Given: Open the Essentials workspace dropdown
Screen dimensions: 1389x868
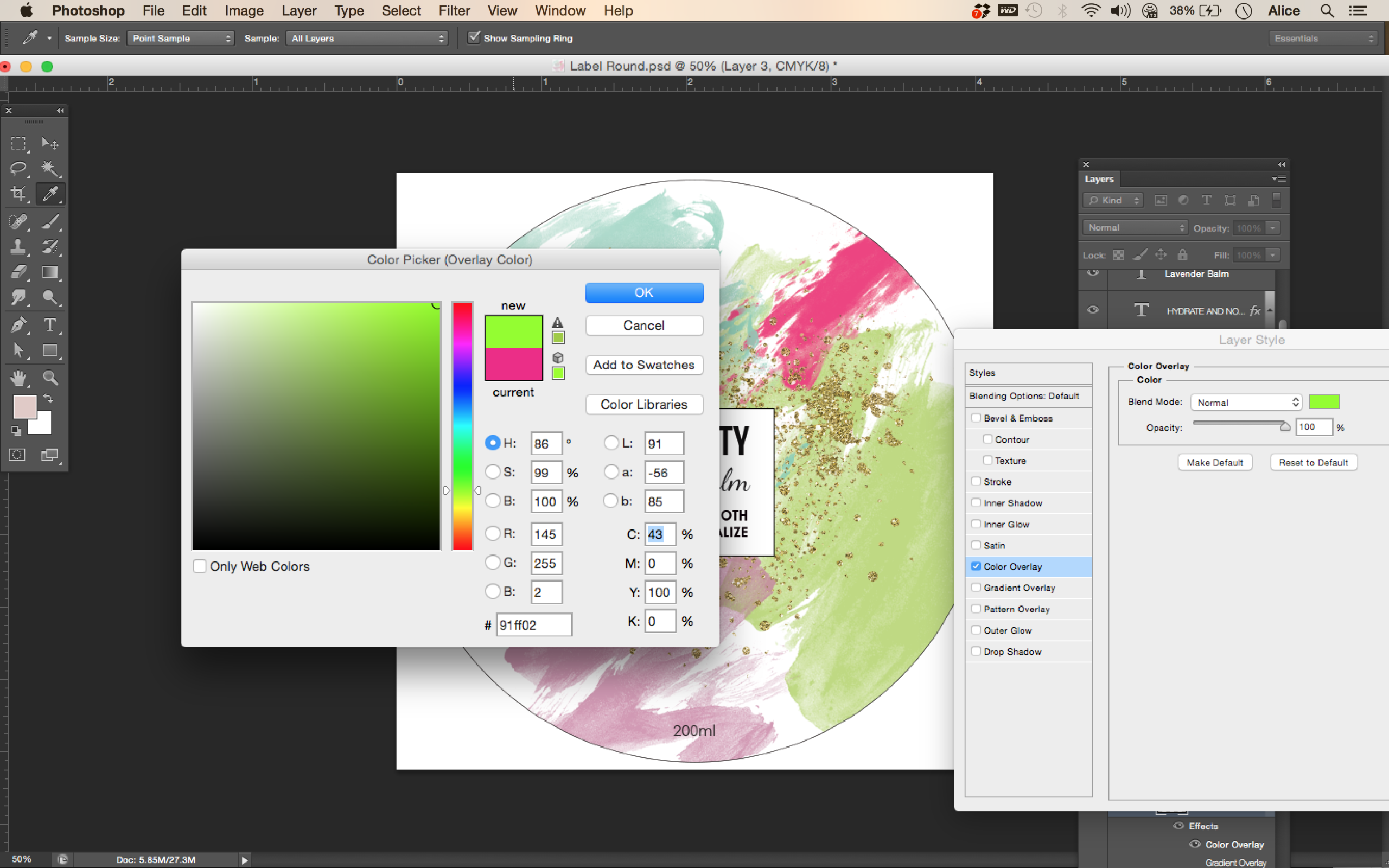Looking at the screenshot, I should pos(1323,39).
